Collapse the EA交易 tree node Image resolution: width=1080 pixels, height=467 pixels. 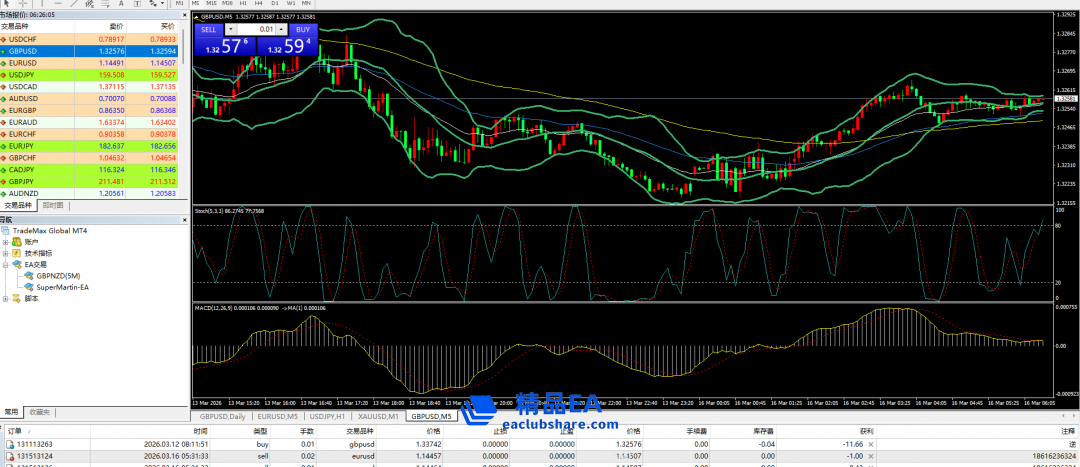tap(6, 265)
